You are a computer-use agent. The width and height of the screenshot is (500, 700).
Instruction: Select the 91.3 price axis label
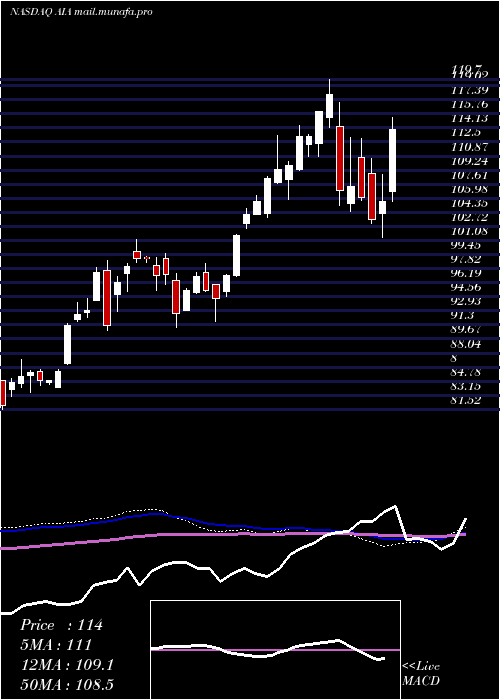[x=464, y=316]
